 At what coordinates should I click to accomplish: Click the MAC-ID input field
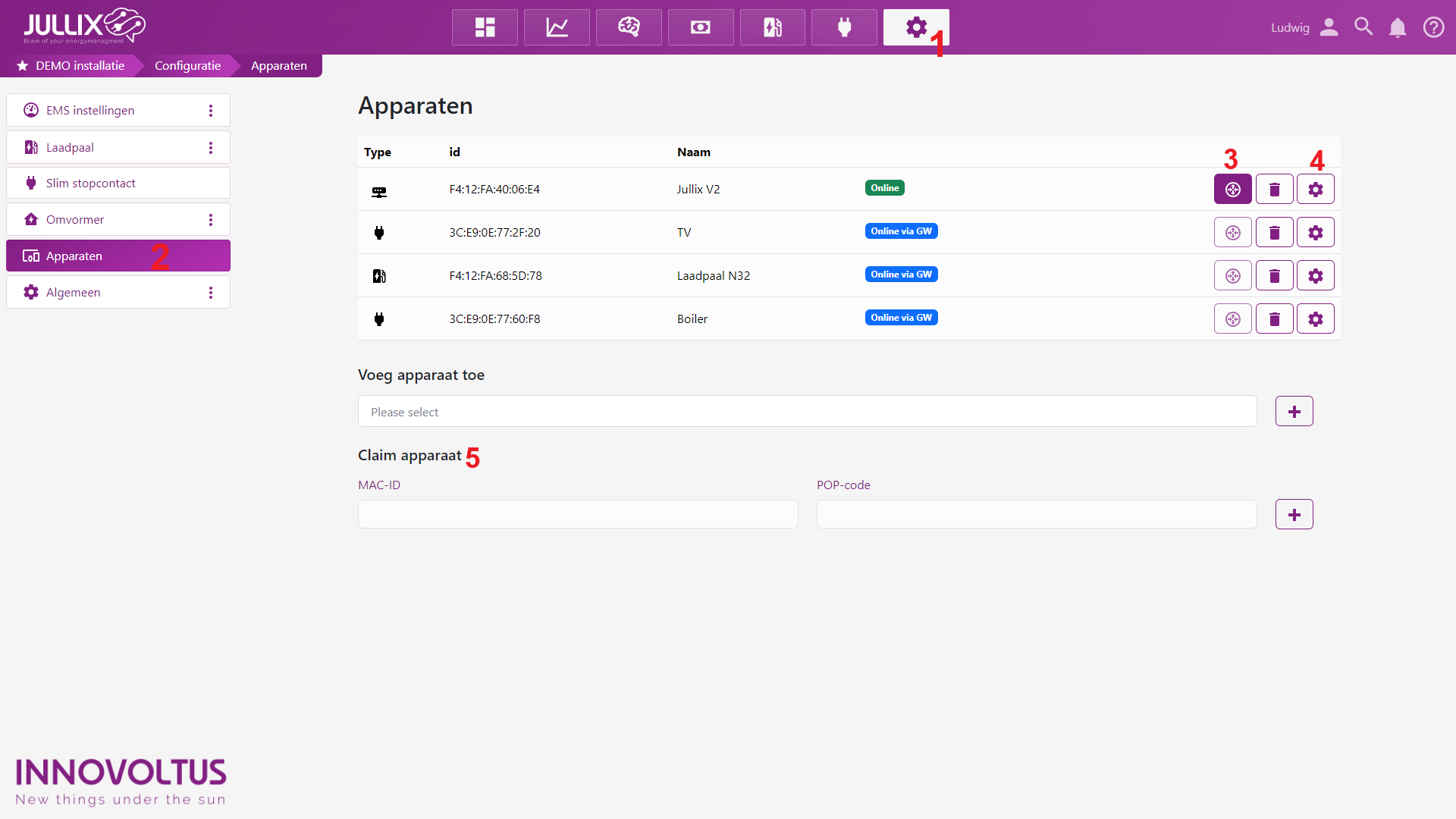click(578, 515)
